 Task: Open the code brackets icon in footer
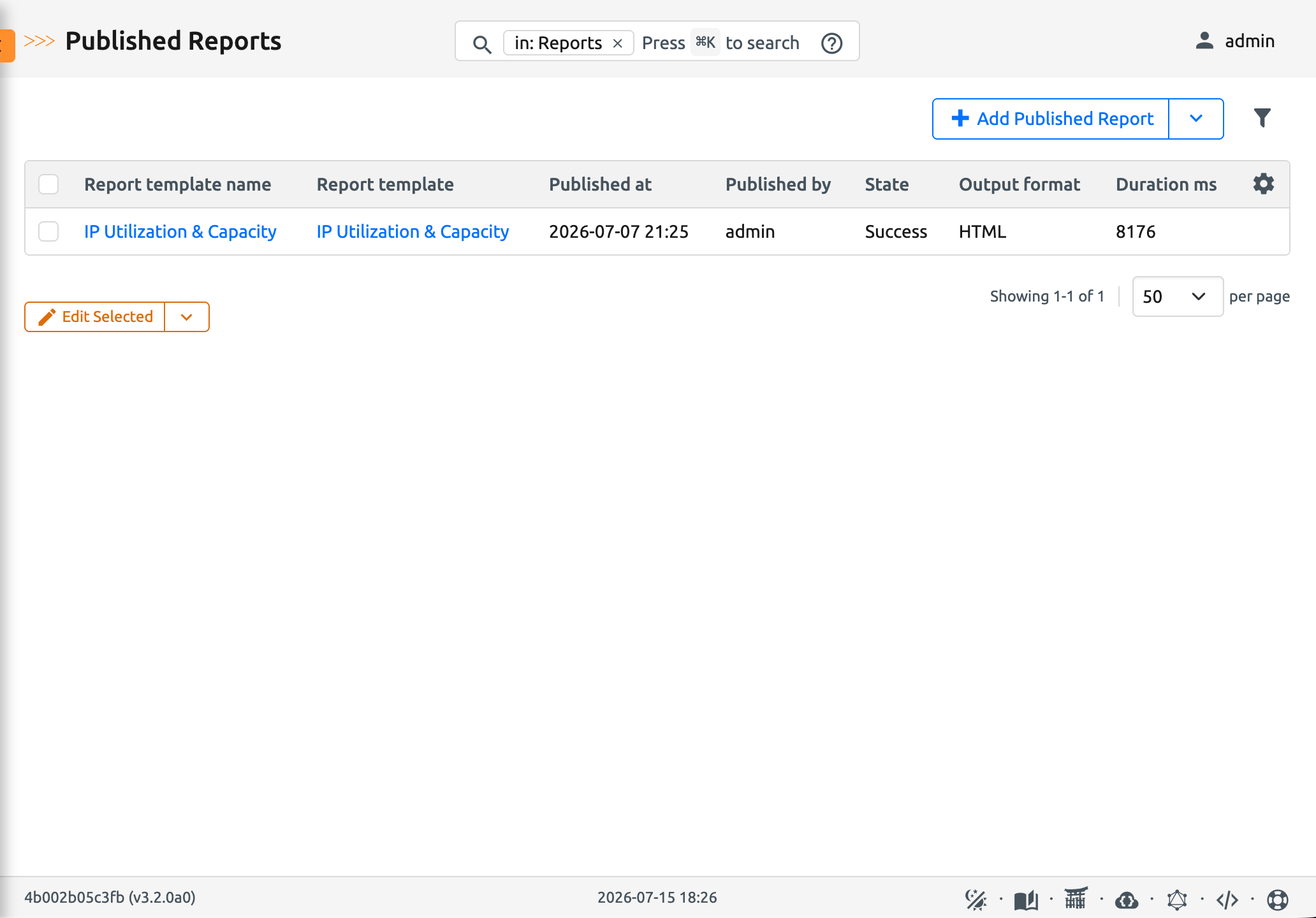1227,900
